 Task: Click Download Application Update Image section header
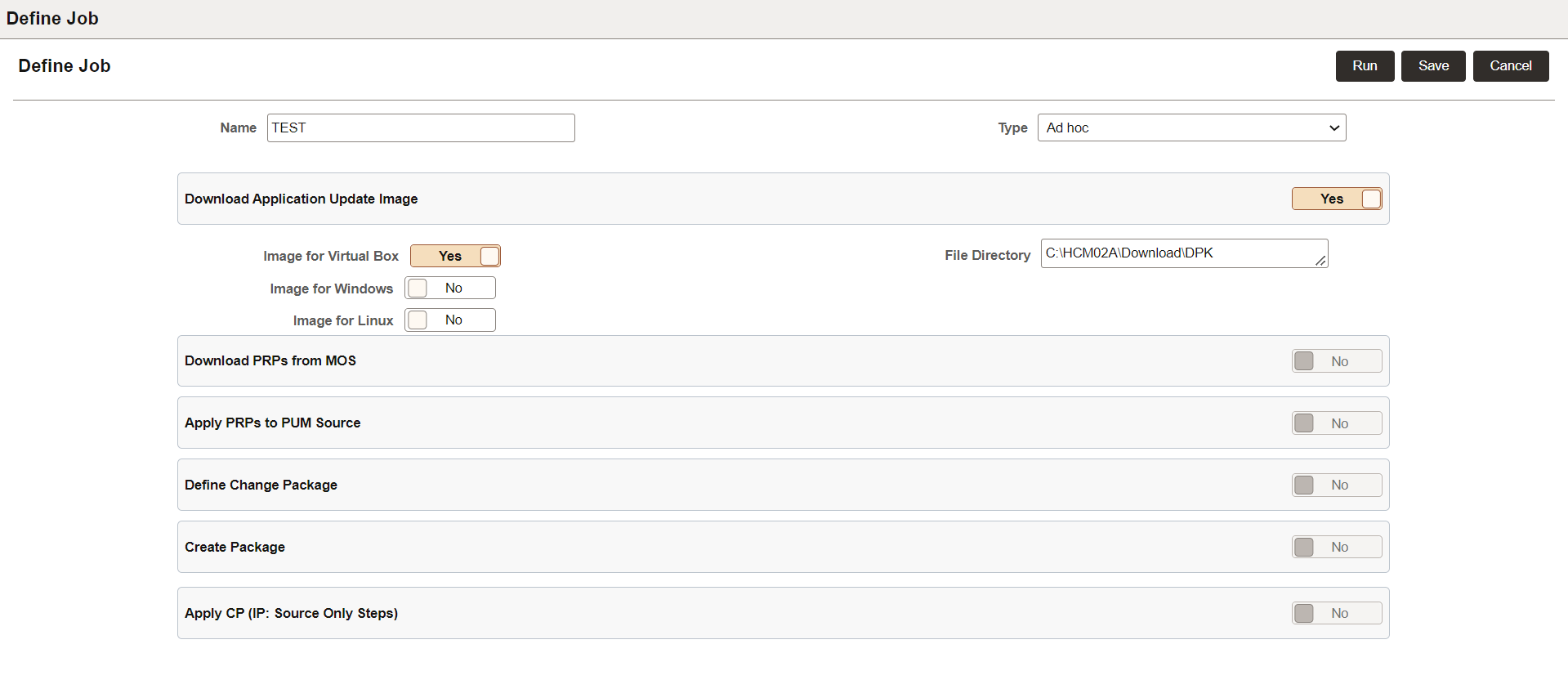301,199
